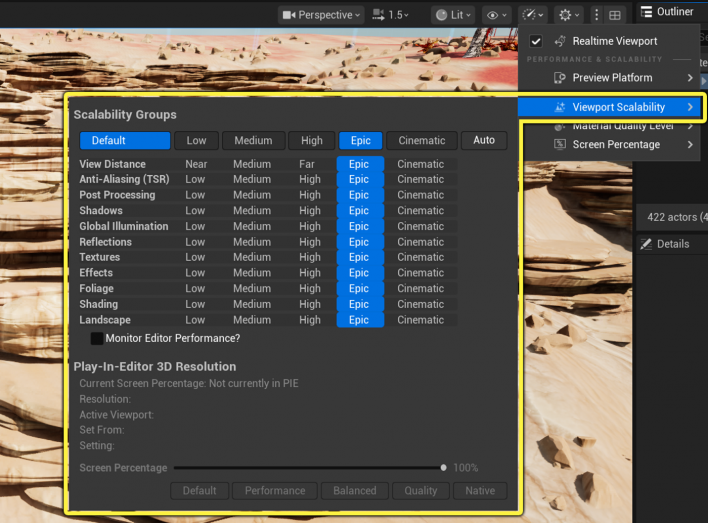Set Shadows quality to Low

tap(195, 210)
